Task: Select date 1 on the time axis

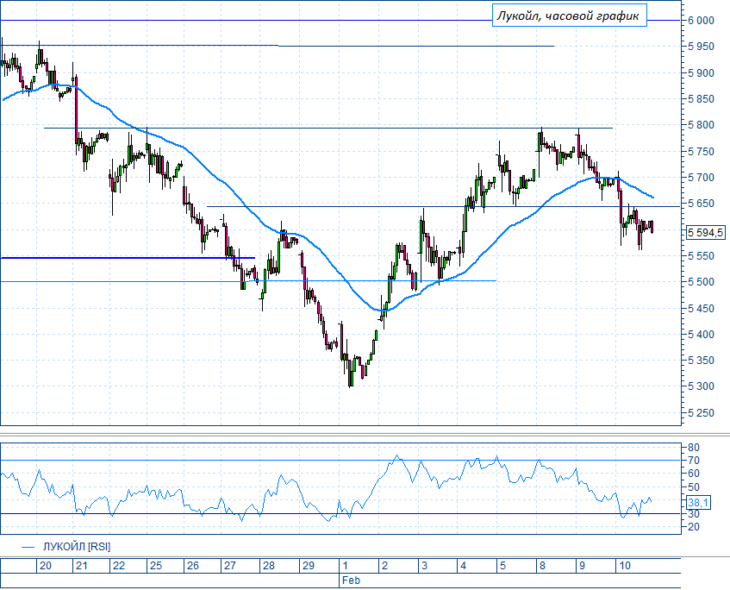Action: coord(345,566)
